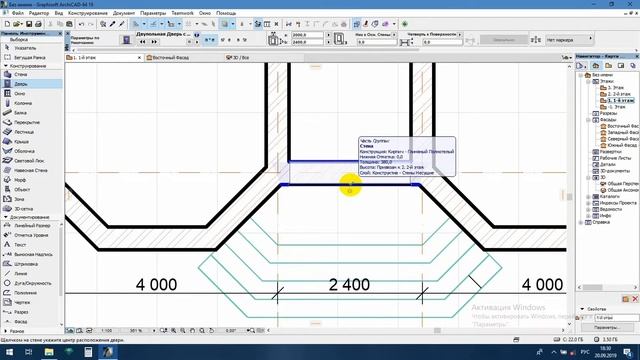Image resolution: width=640 pixels, height=360 pixels.
Task: Switch to the Восточный Фасад tab
Action: [184, 58]
